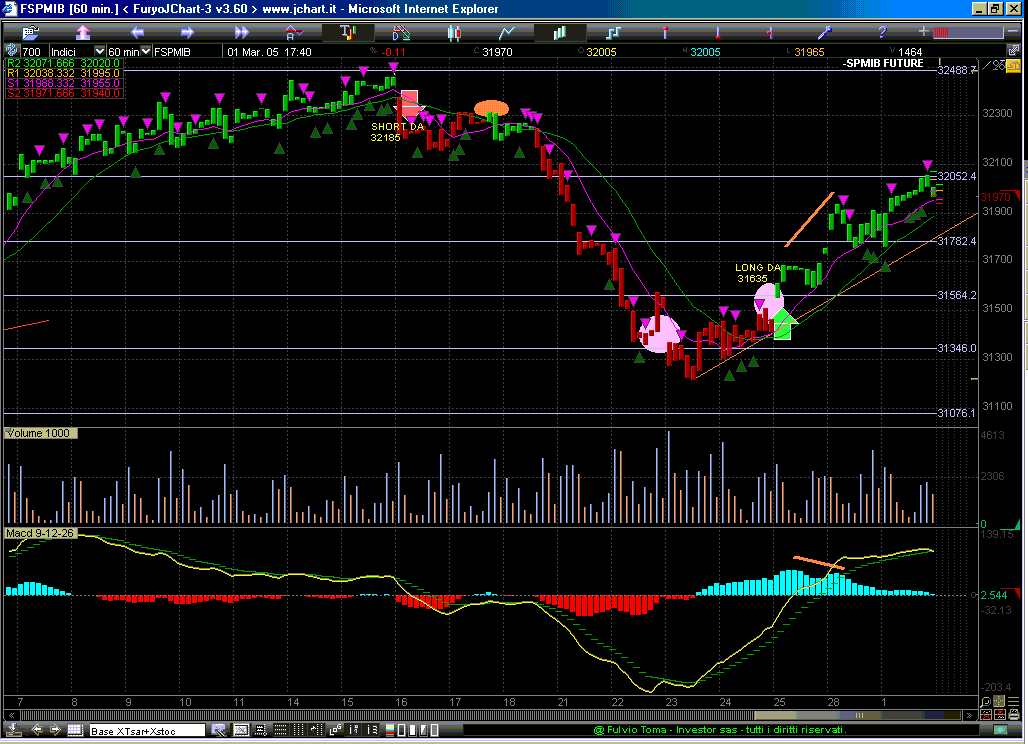This screenshot has width=1028, height=744.
Task: Switch to the line chart icon
Action: 507,32
